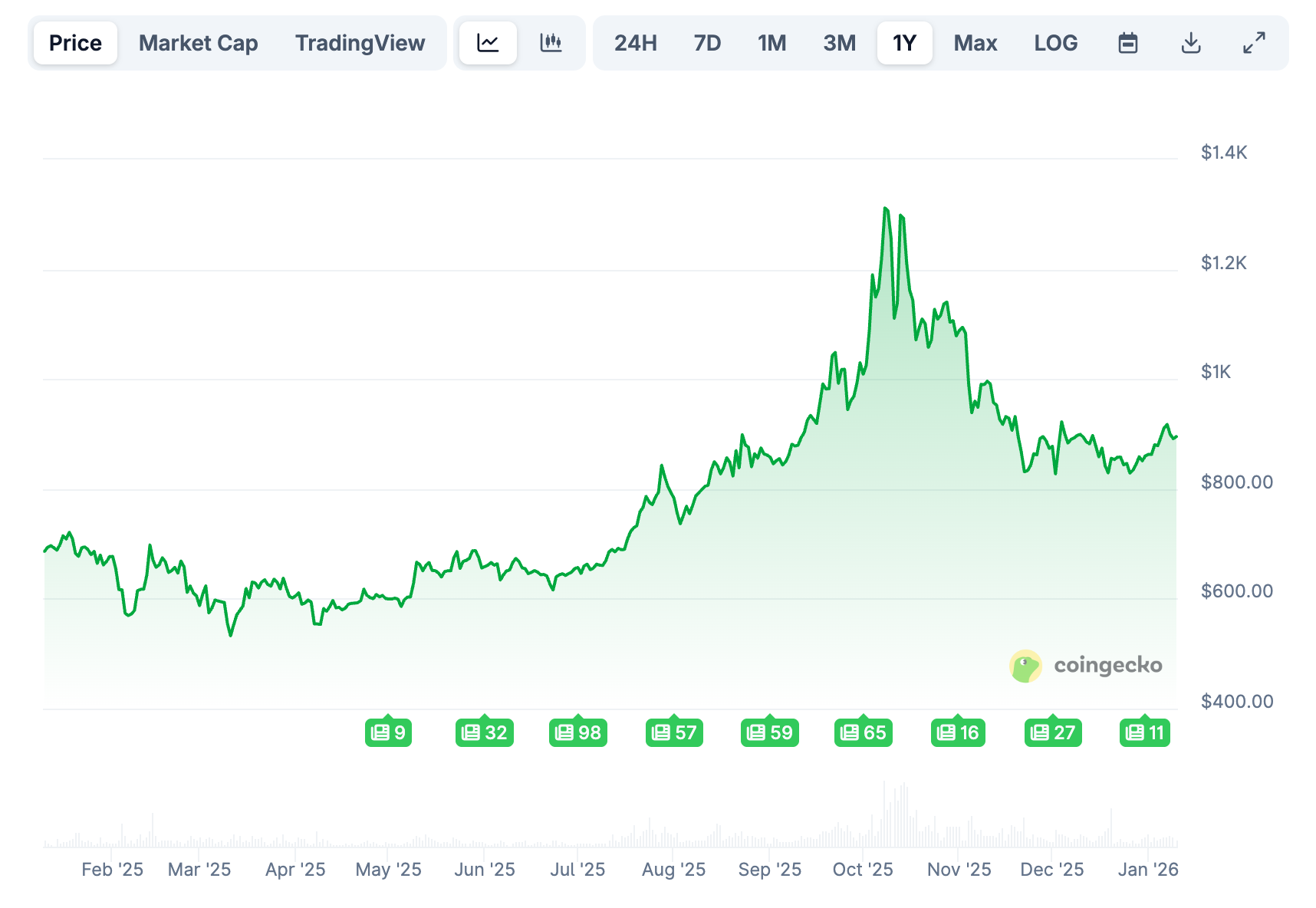
Task: Set the chart range to 1M
Action: [x=772, y=43]
